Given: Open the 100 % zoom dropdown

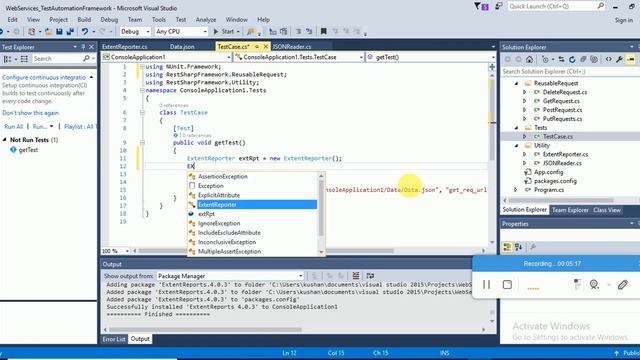Looking at the screenshot, I should 127,251.
